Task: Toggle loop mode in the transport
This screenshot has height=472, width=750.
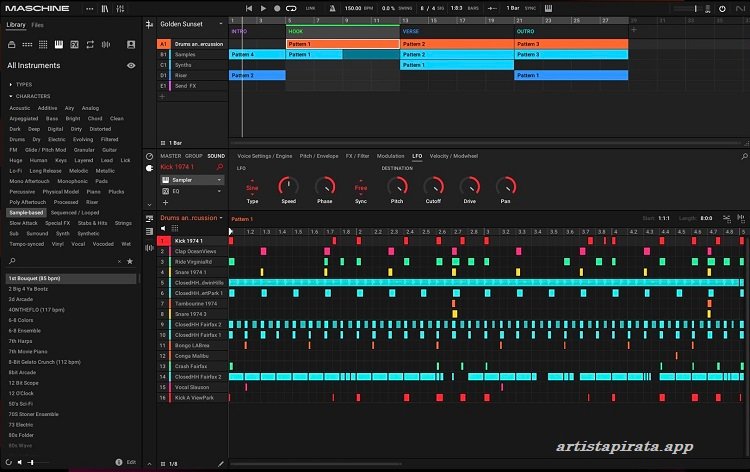Action: (x=291, y=9)
